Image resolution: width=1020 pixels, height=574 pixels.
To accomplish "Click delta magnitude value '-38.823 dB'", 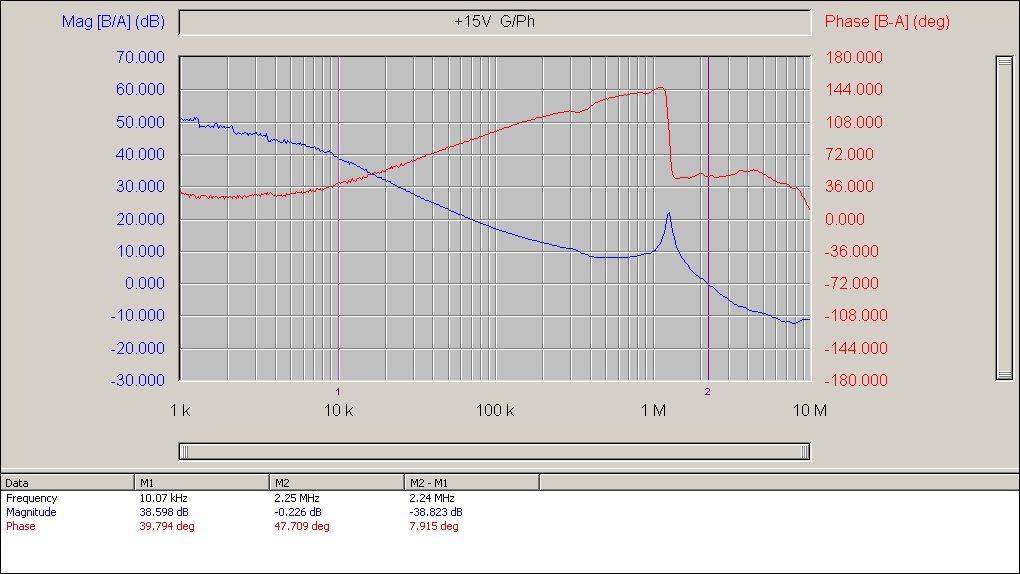I will [x=436, y=512].
